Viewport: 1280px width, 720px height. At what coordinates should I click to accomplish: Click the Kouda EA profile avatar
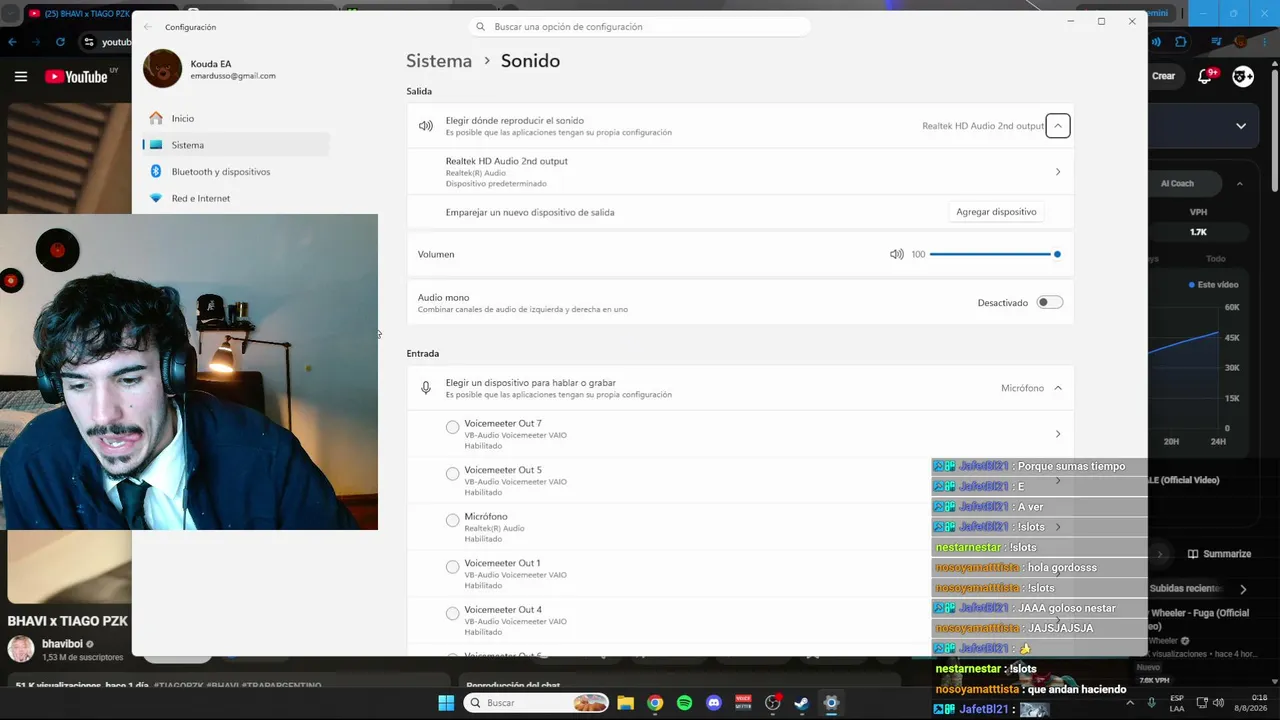pyautogui.click(x=162, y=69)
